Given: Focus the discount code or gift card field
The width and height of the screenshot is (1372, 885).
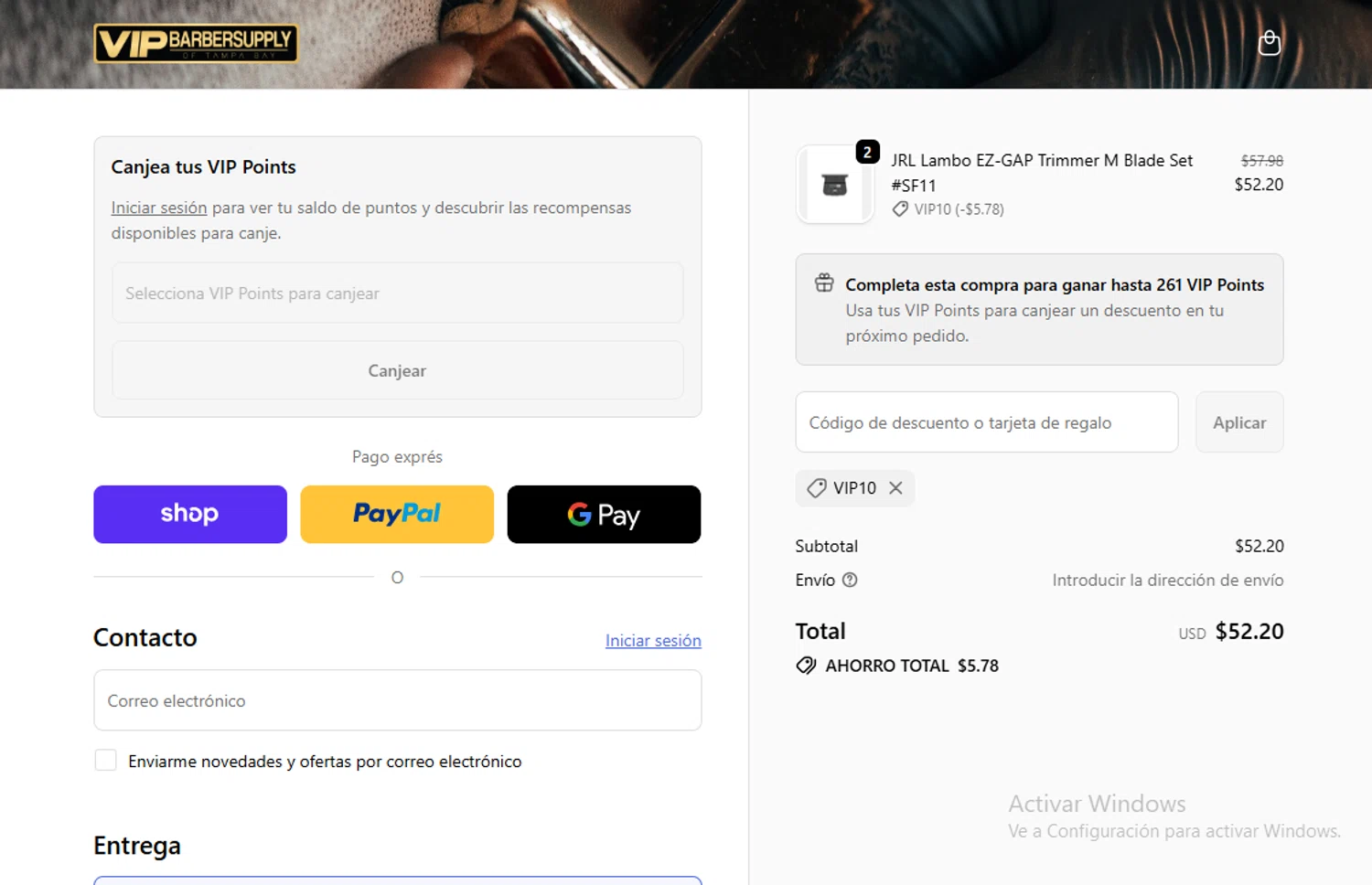Looking at the screenshot, I should pos(987,422).
